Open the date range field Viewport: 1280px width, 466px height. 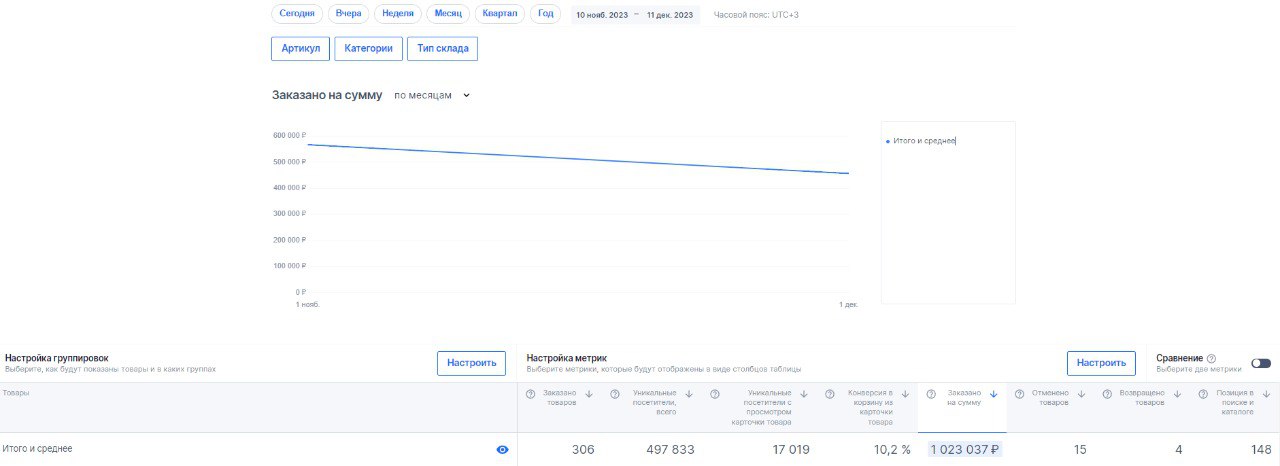[x=634, y=15]
